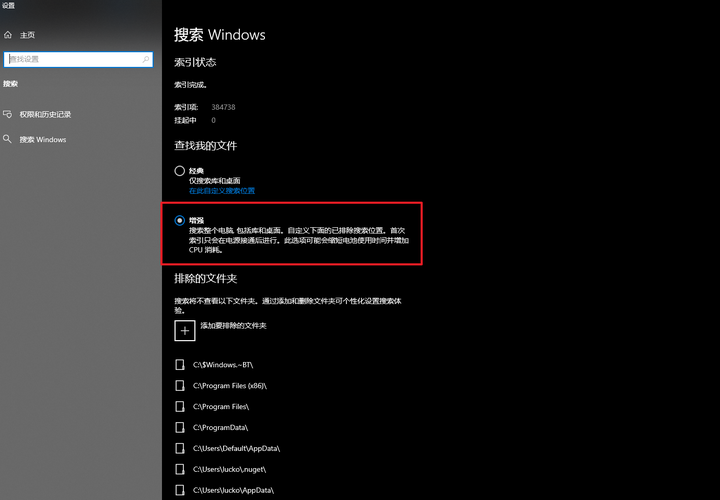
Task: Click the 索引完成 status text
Action: [190, 85]
